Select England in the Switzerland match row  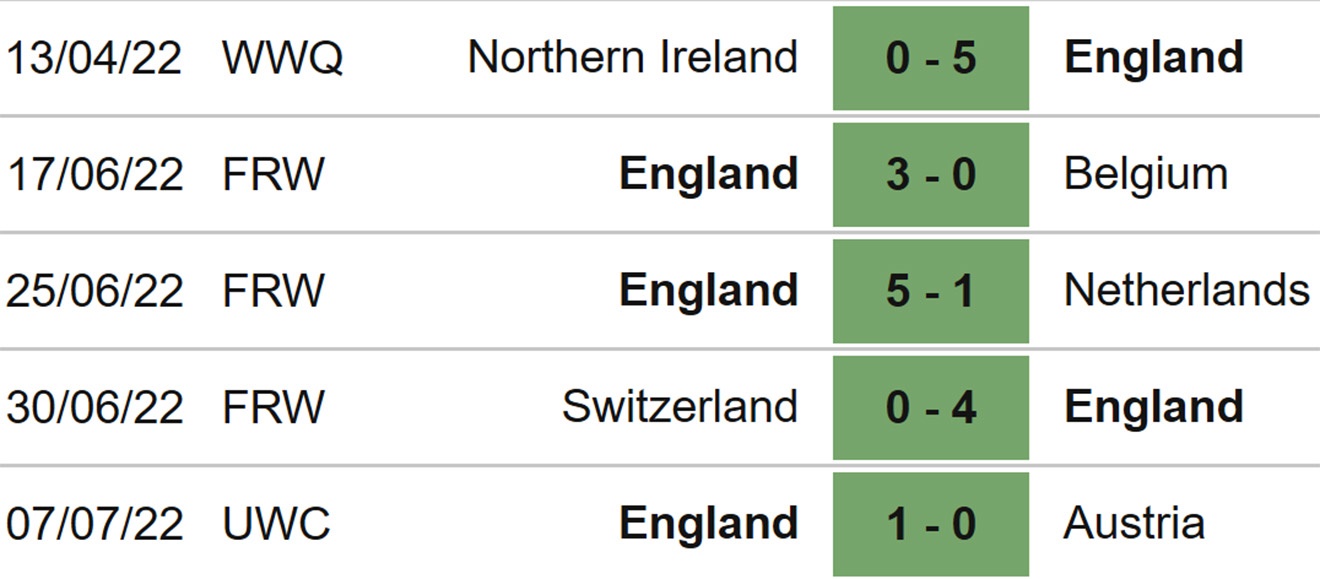1154,407
